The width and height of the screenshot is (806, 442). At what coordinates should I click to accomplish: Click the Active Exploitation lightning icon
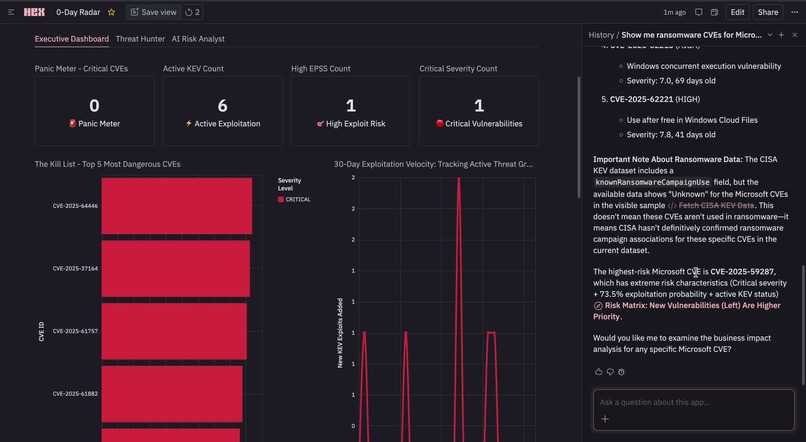[x=189, y=123]
